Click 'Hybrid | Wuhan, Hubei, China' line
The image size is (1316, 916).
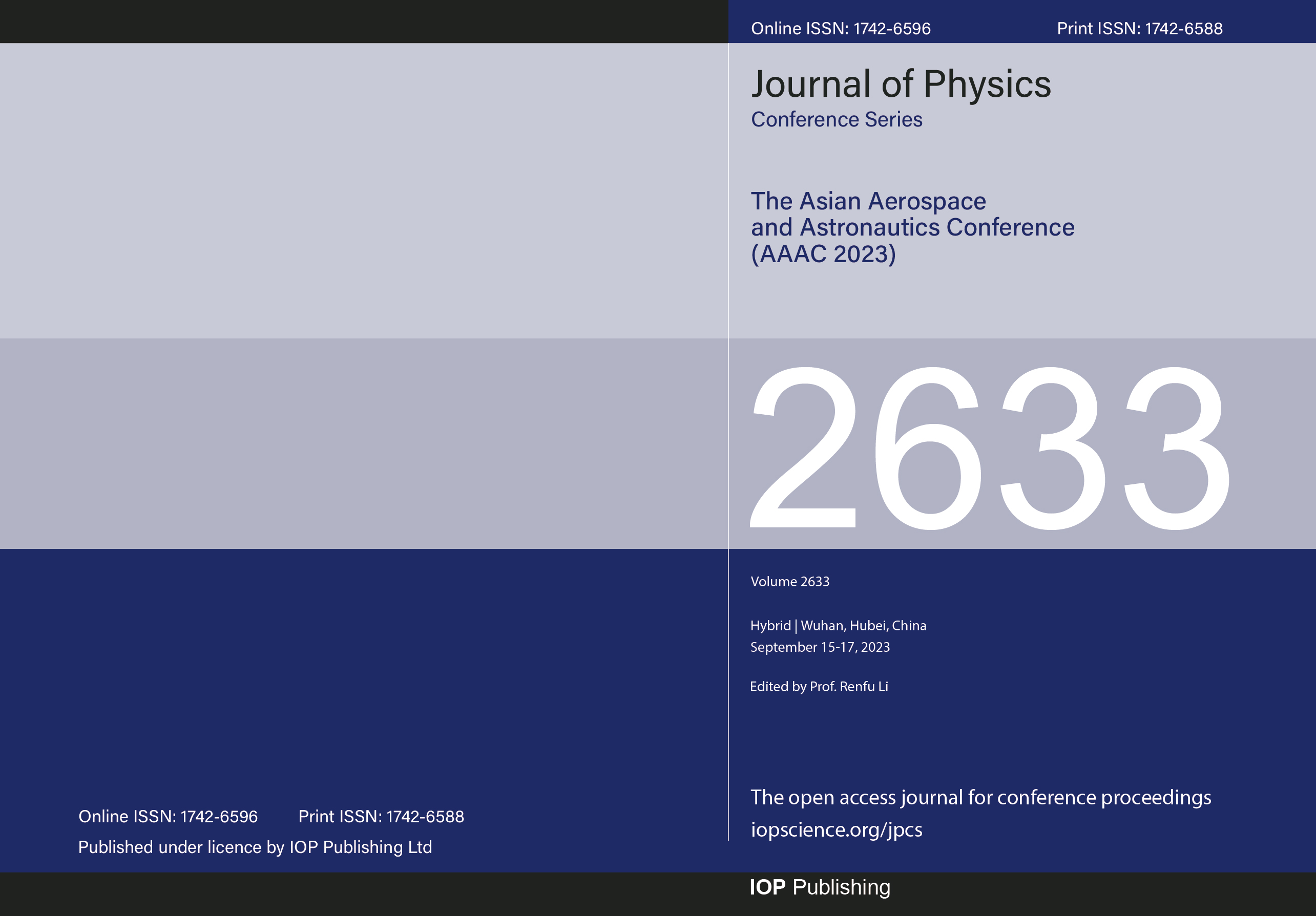(838, 626)
